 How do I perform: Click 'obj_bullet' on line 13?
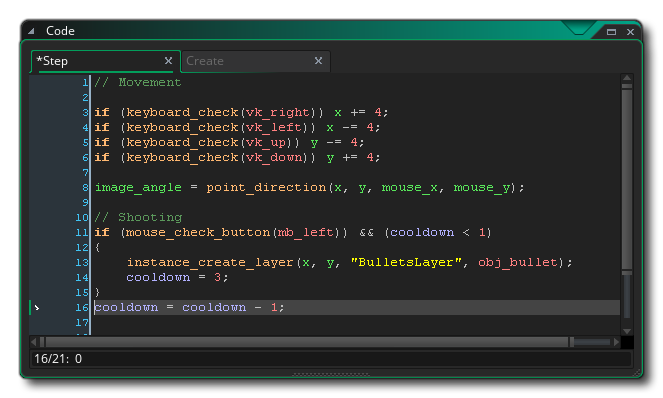pyautogui.click(x=518, y=263)
